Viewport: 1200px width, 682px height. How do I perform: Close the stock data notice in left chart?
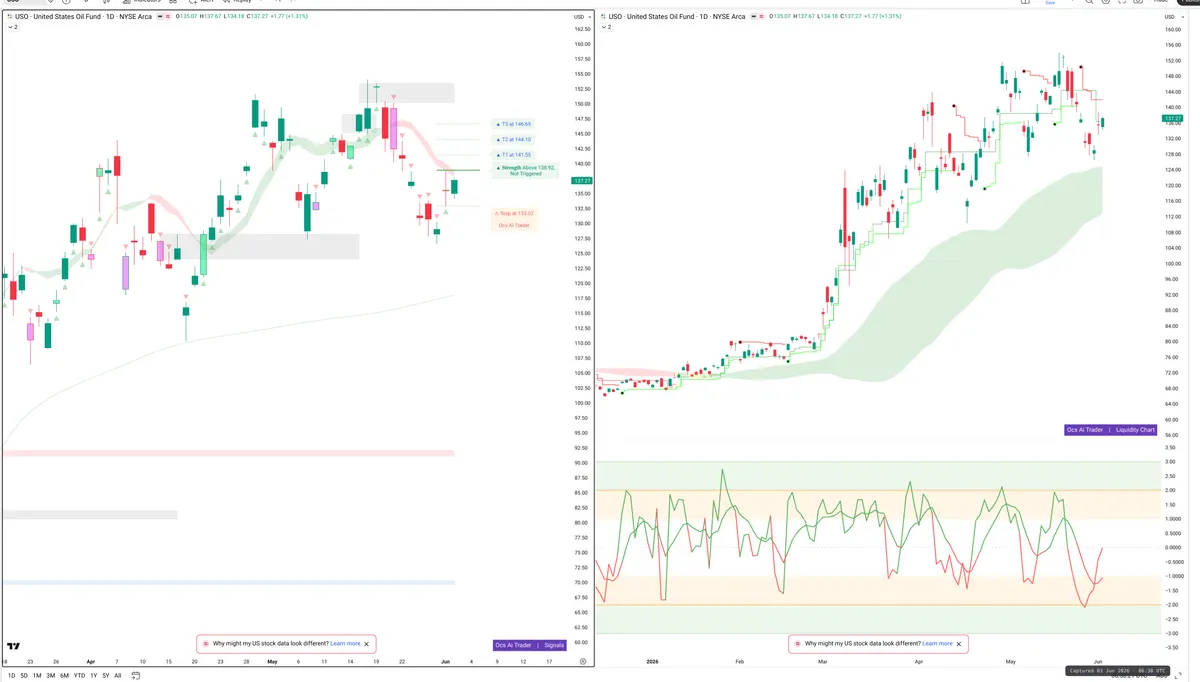(367, 644)
